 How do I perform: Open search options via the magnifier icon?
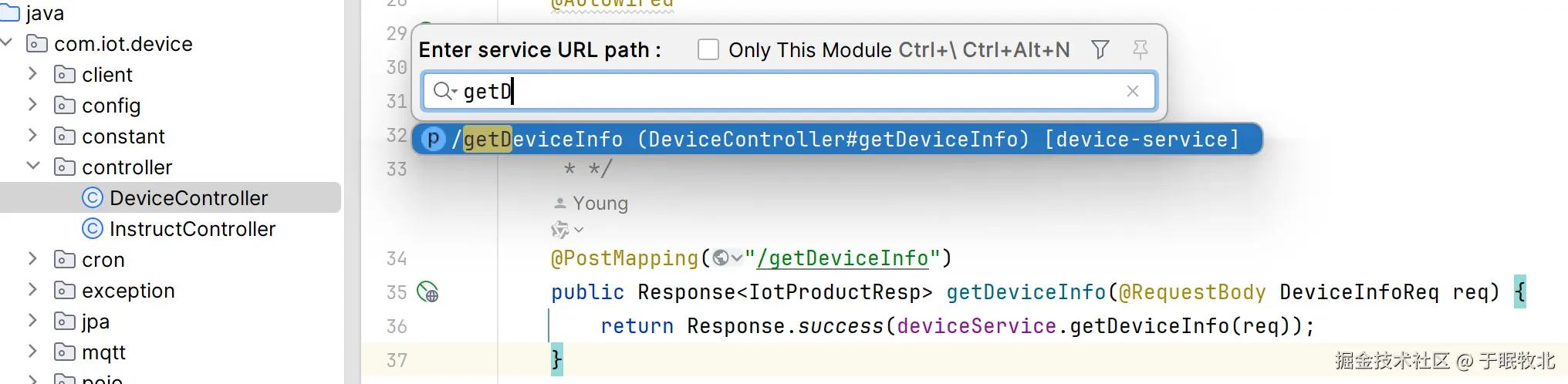coord(444,91)
